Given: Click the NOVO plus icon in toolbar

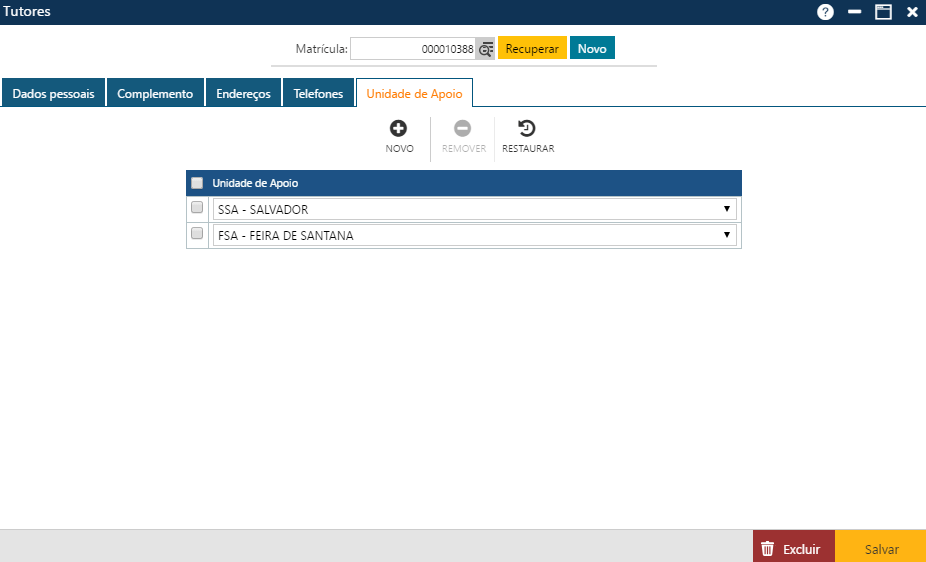Looking at the screenshot, I should (x=398, y=128).
